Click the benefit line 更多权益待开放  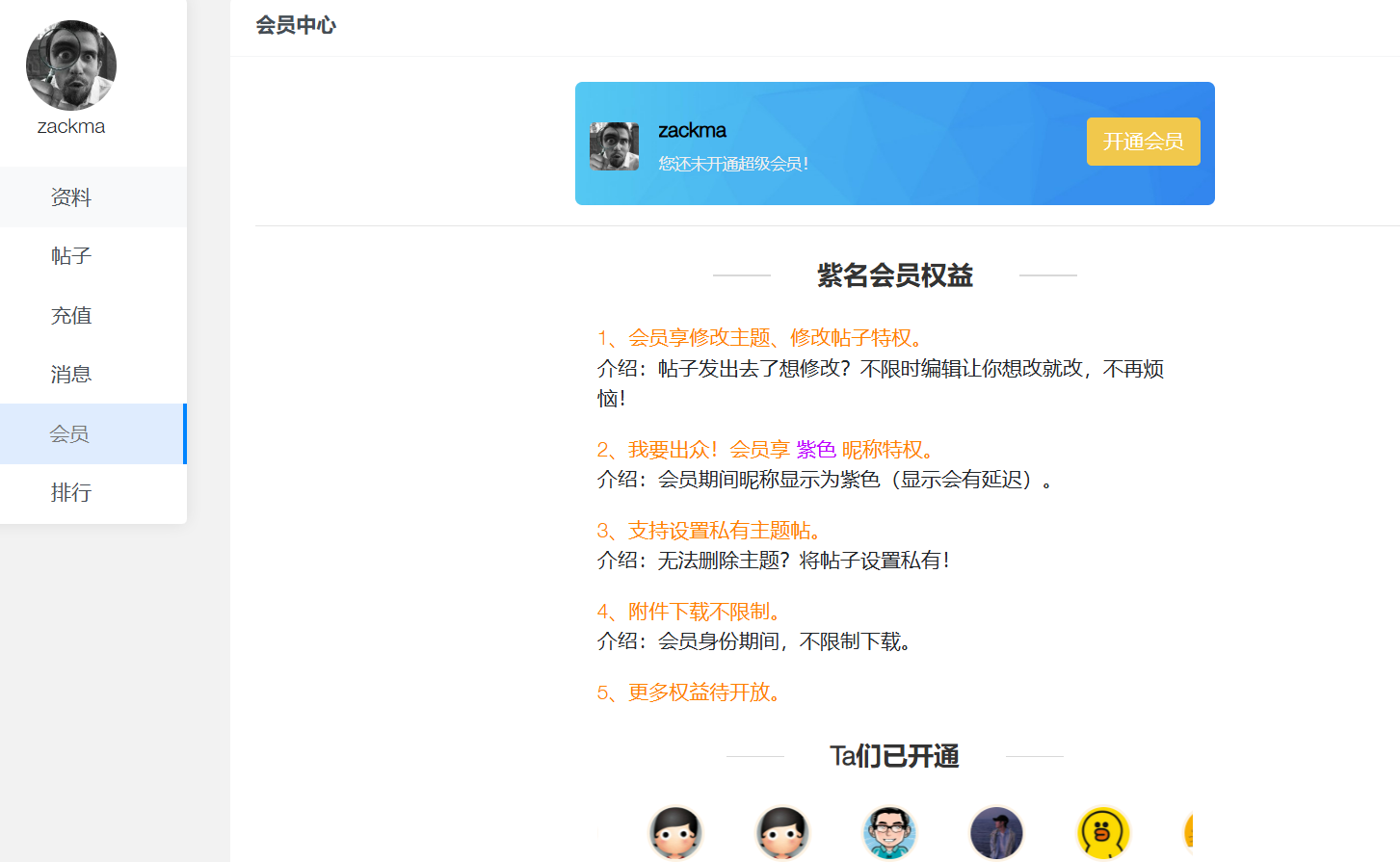690,692
